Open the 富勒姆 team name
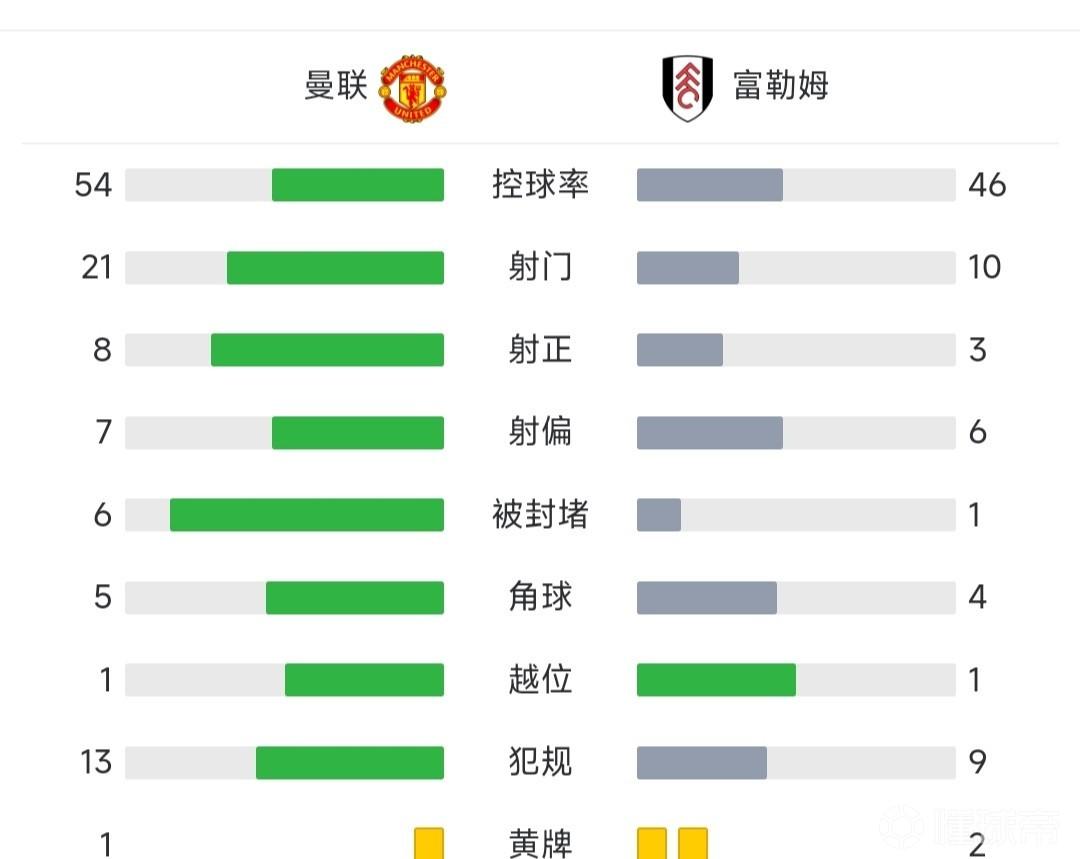1080x859 pixels. [x=780, y=86]
